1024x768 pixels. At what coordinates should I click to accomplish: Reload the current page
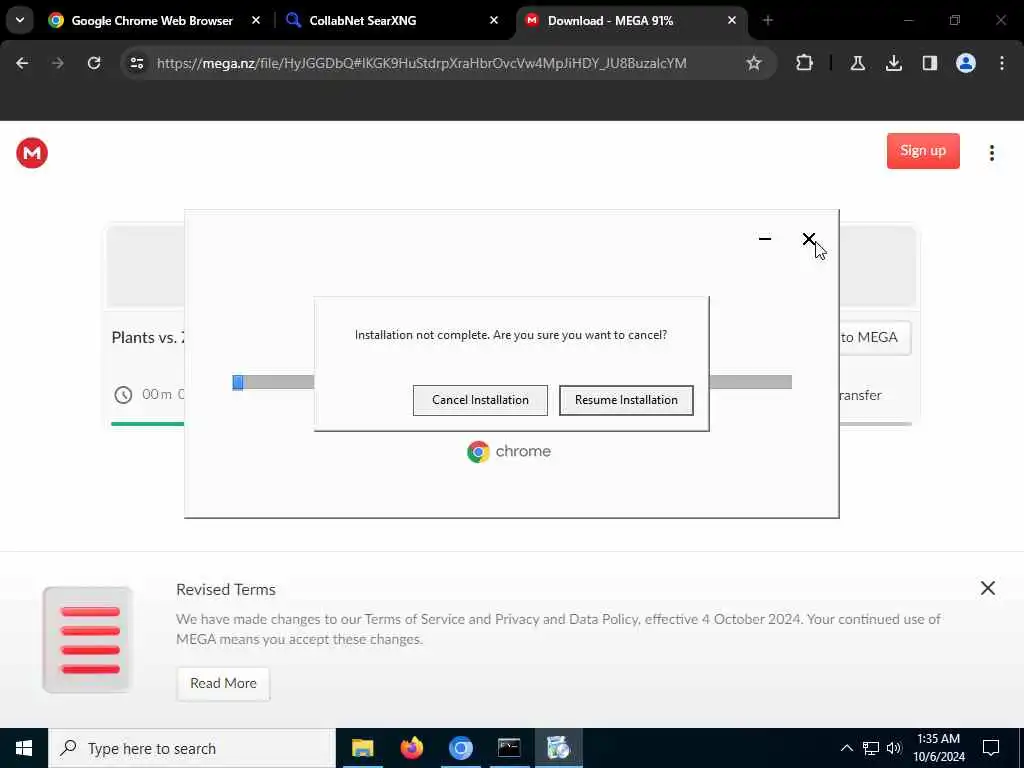tap(94, 63)
